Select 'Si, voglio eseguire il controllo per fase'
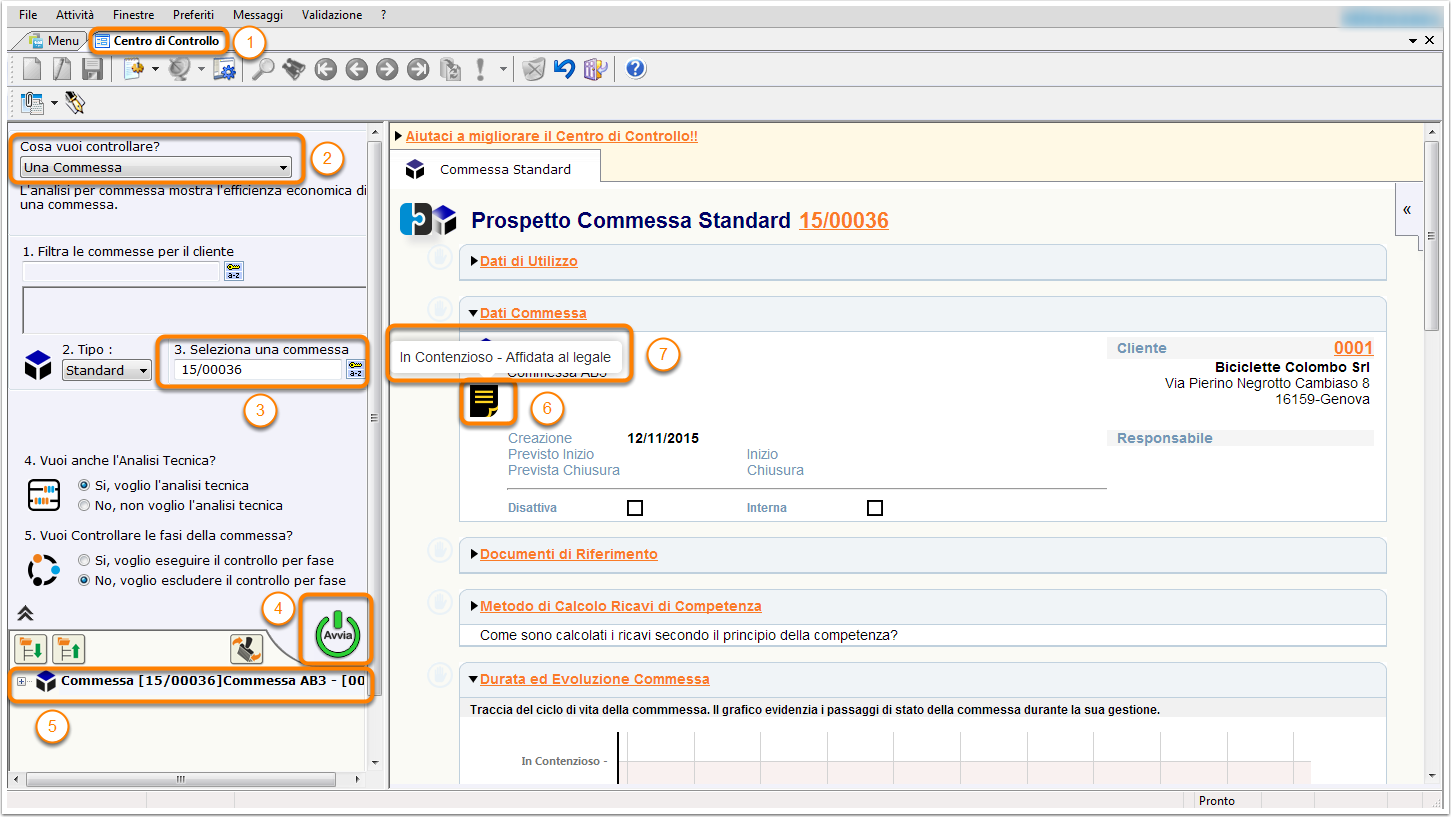The height and width of the screenshot is (817, 1451). coord(84,560)
